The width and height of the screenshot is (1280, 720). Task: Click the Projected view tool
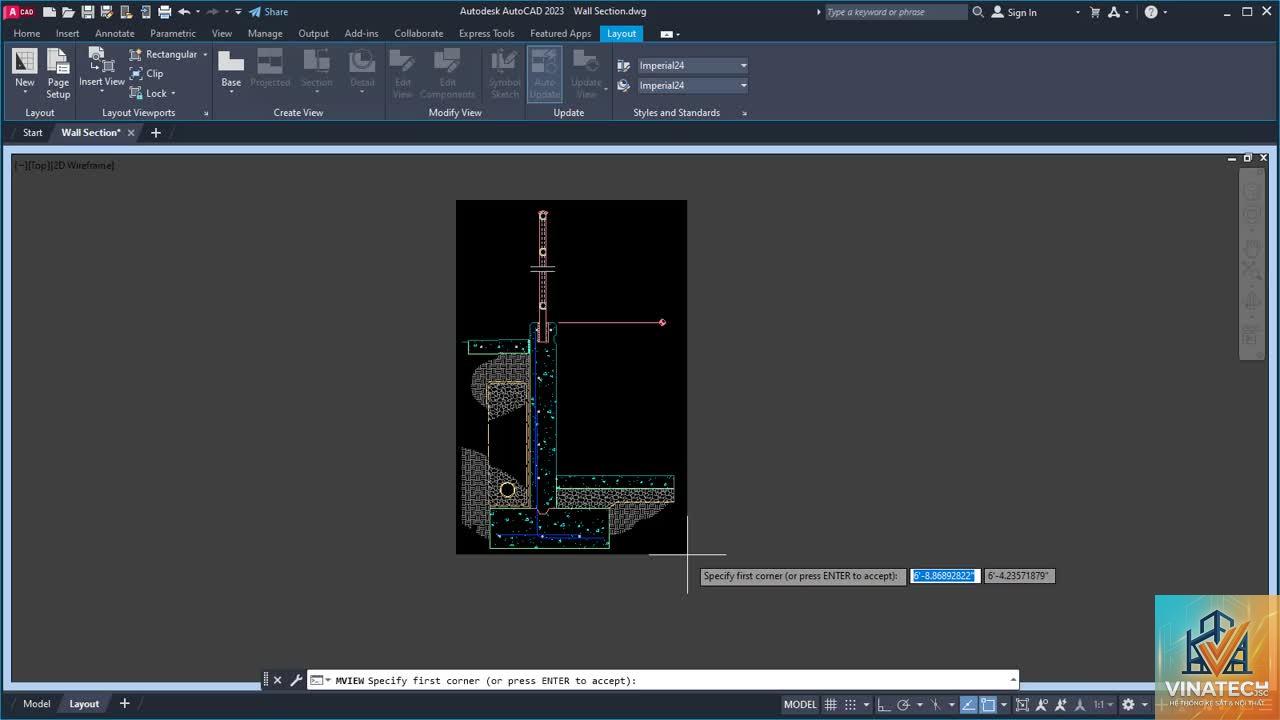(270, 70)
